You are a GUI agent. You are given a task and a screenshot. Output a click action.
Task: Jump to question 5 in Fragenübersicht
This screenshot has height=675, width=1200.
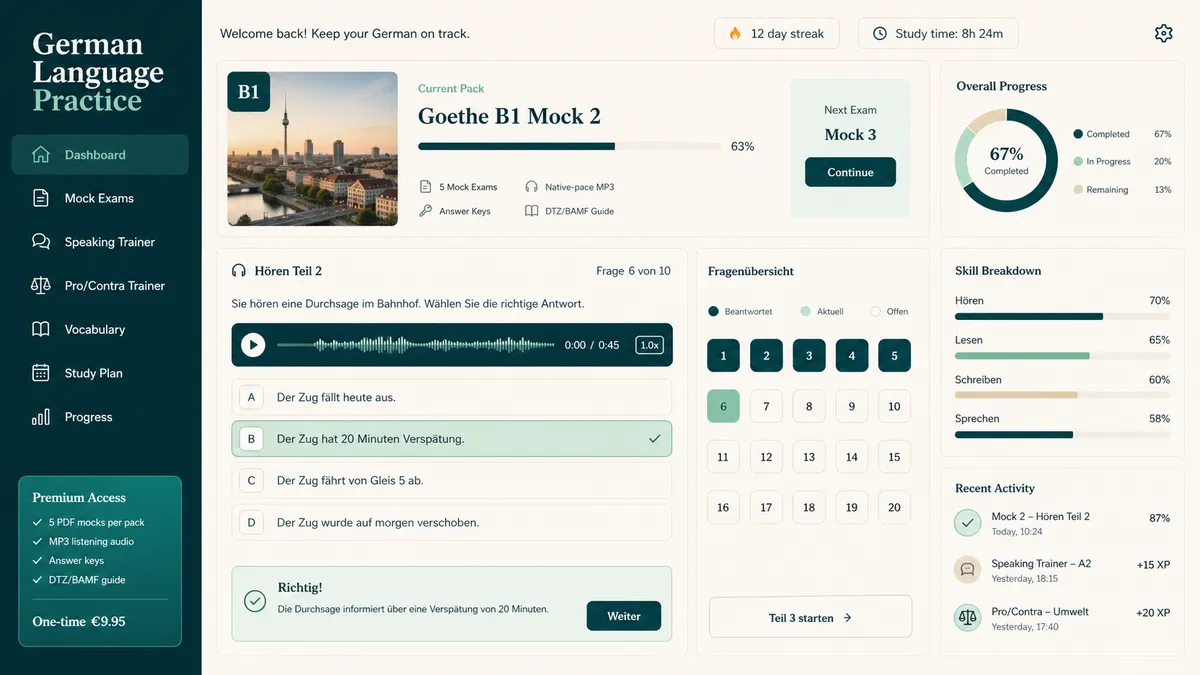[x=894, y=356]
